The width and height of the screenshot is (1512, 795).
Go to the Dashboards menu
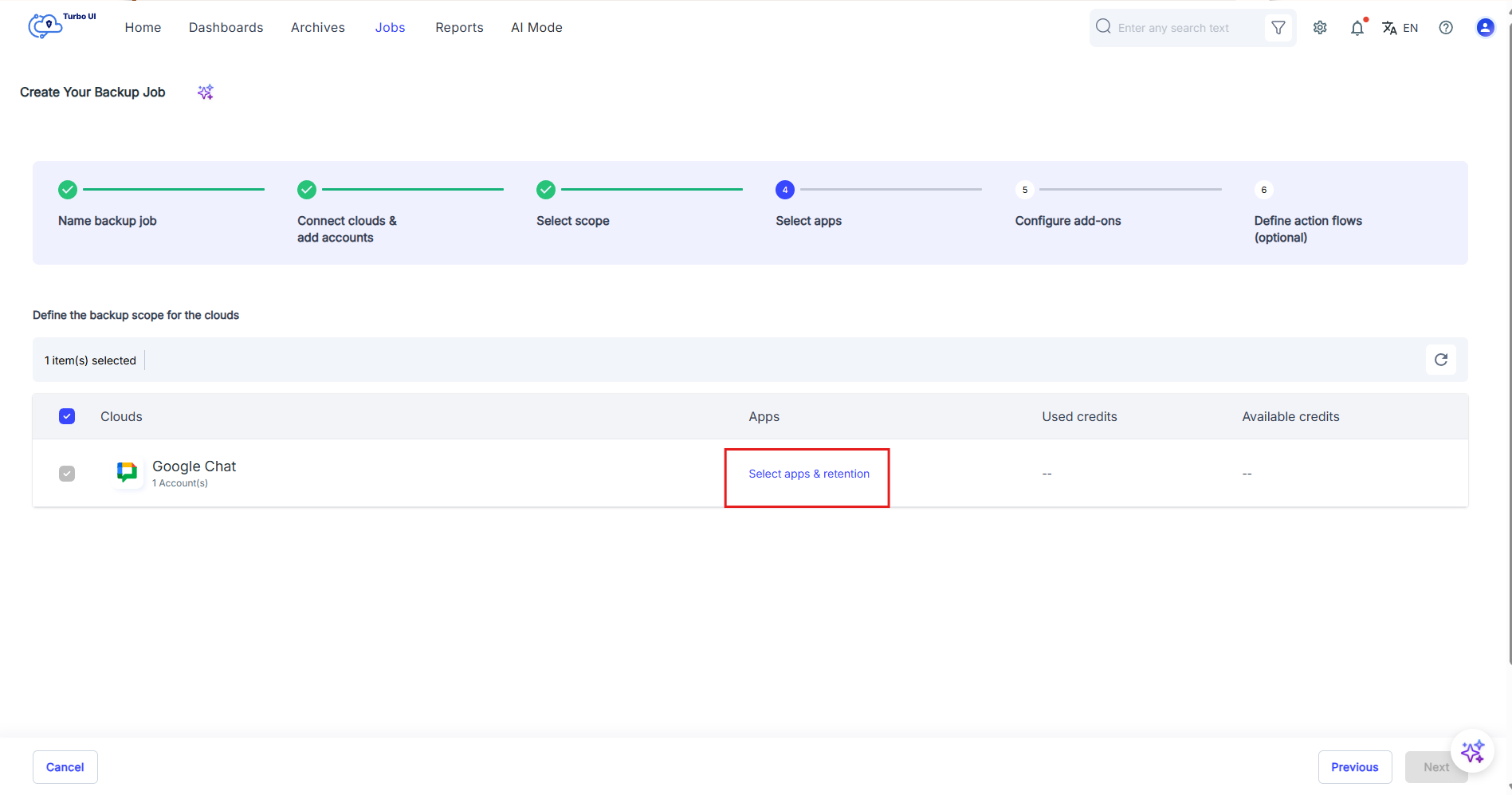pyautogui.click(x=226, y=27)
